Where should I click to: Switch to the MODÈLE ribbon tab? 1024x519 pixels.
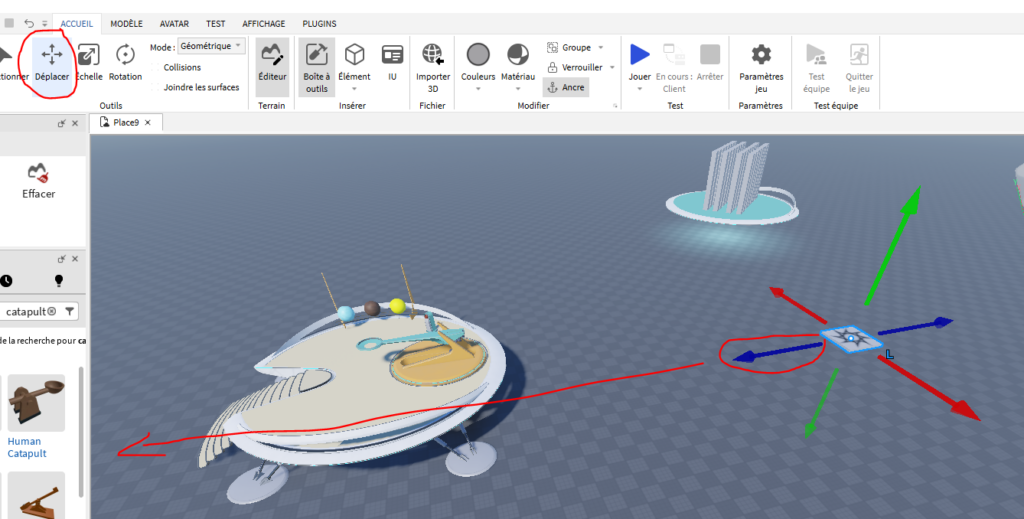pos(126,24)
